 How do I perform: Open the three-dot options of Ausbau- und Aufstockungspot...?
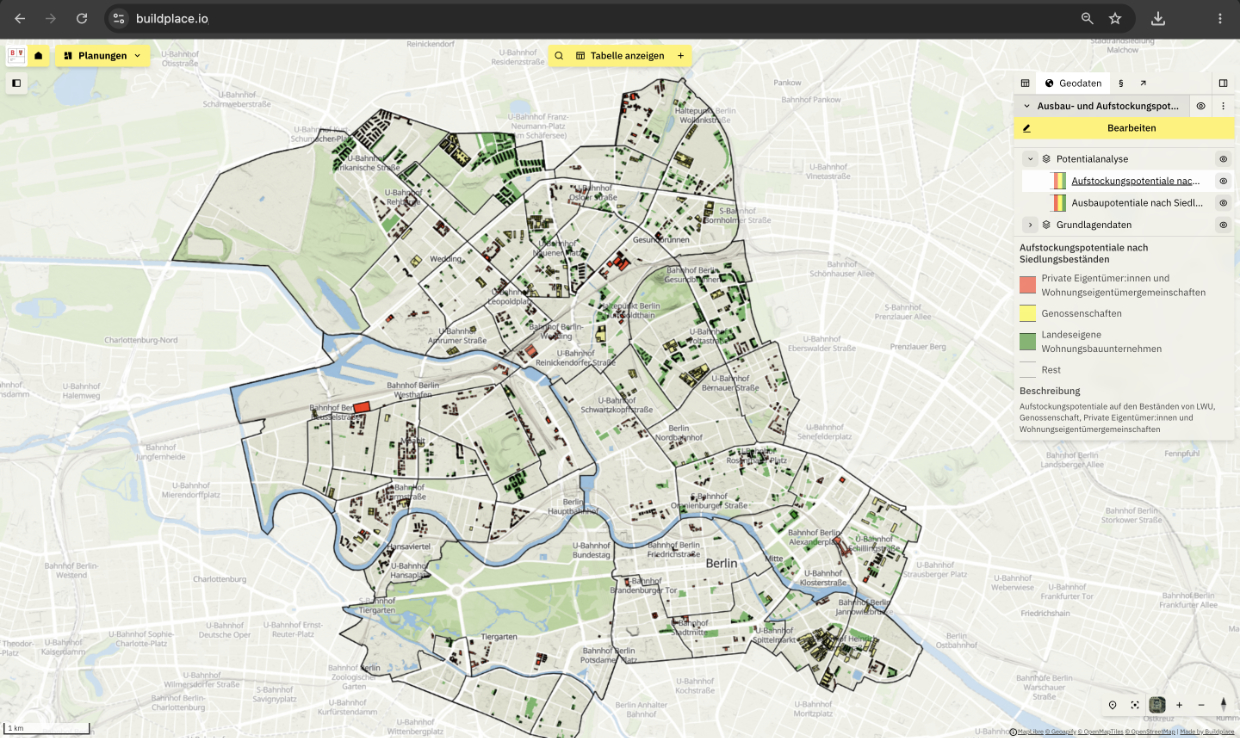click(x=1223, y=106)
